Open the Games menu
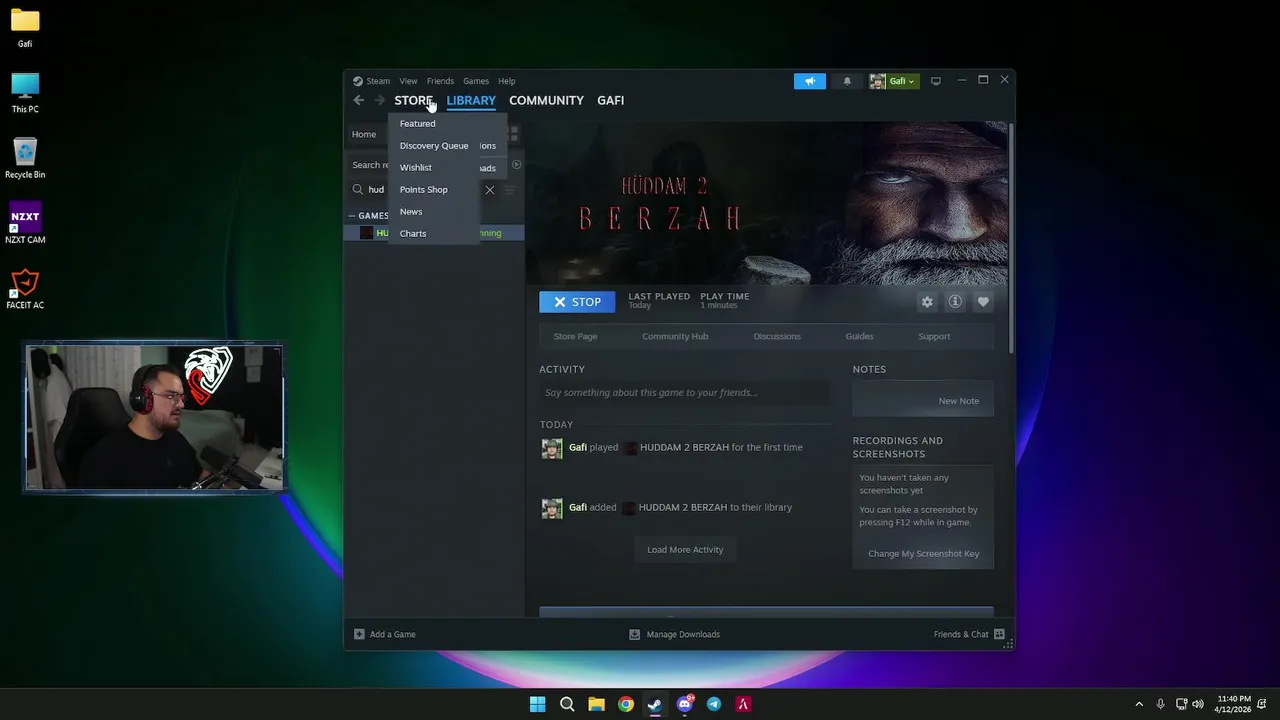1280x720 pixels. coord(476,81)
